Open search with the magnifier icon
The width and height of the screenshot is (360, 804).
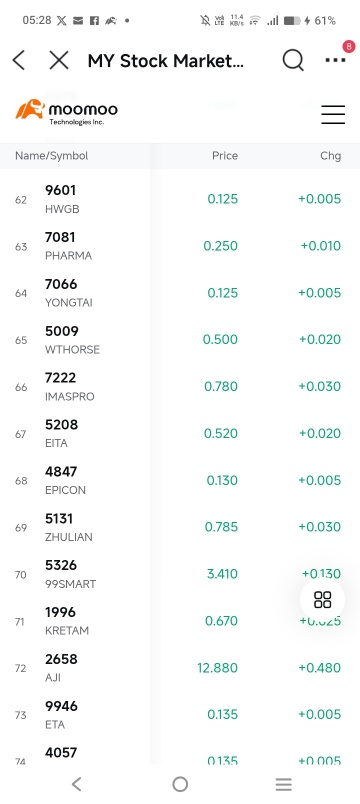click(x=293, y=61)
